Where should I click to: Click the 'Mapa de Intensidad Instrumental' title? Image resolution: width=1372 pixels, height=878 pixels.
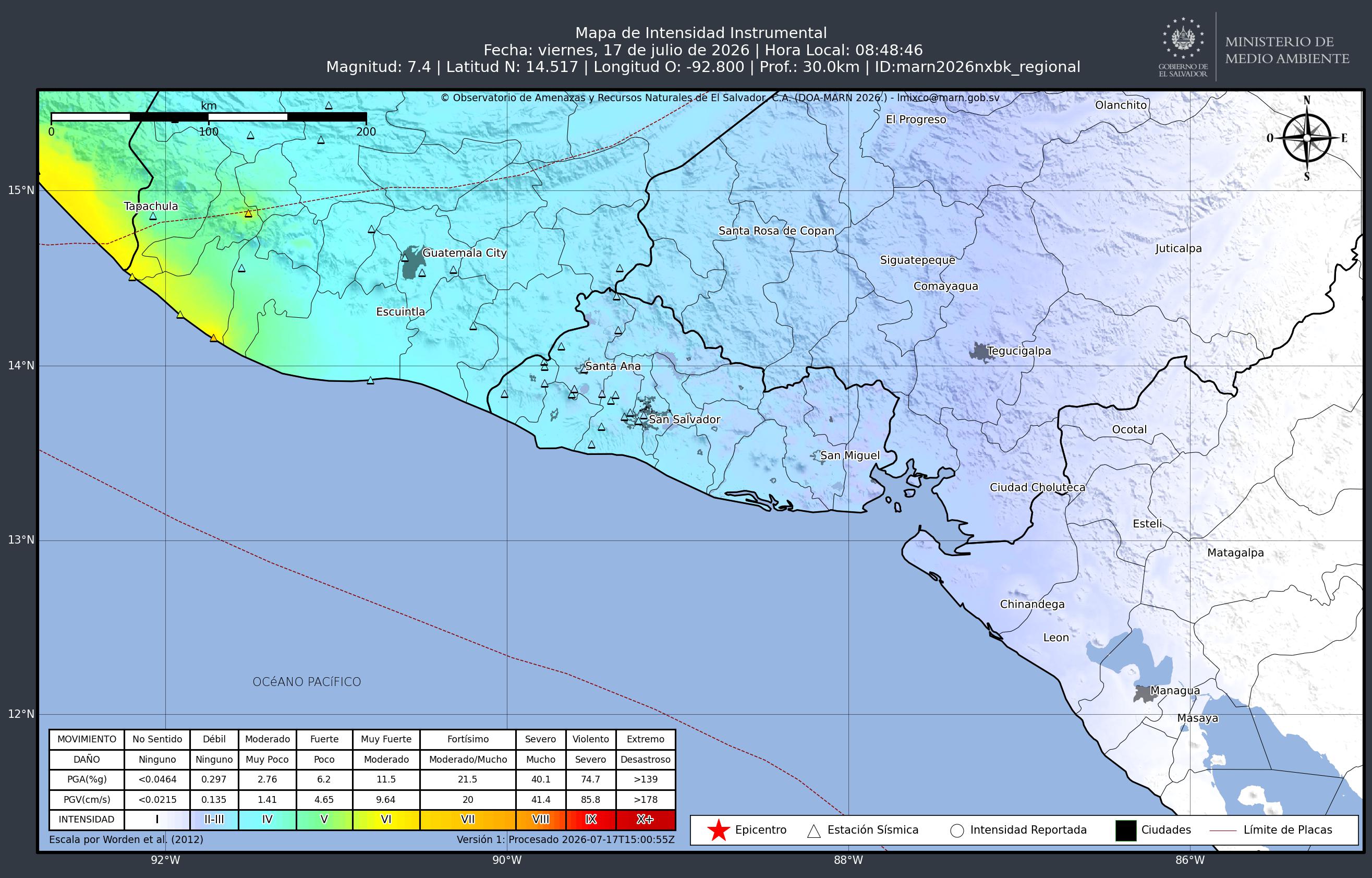pyautogui.click(x=701, y=33)
